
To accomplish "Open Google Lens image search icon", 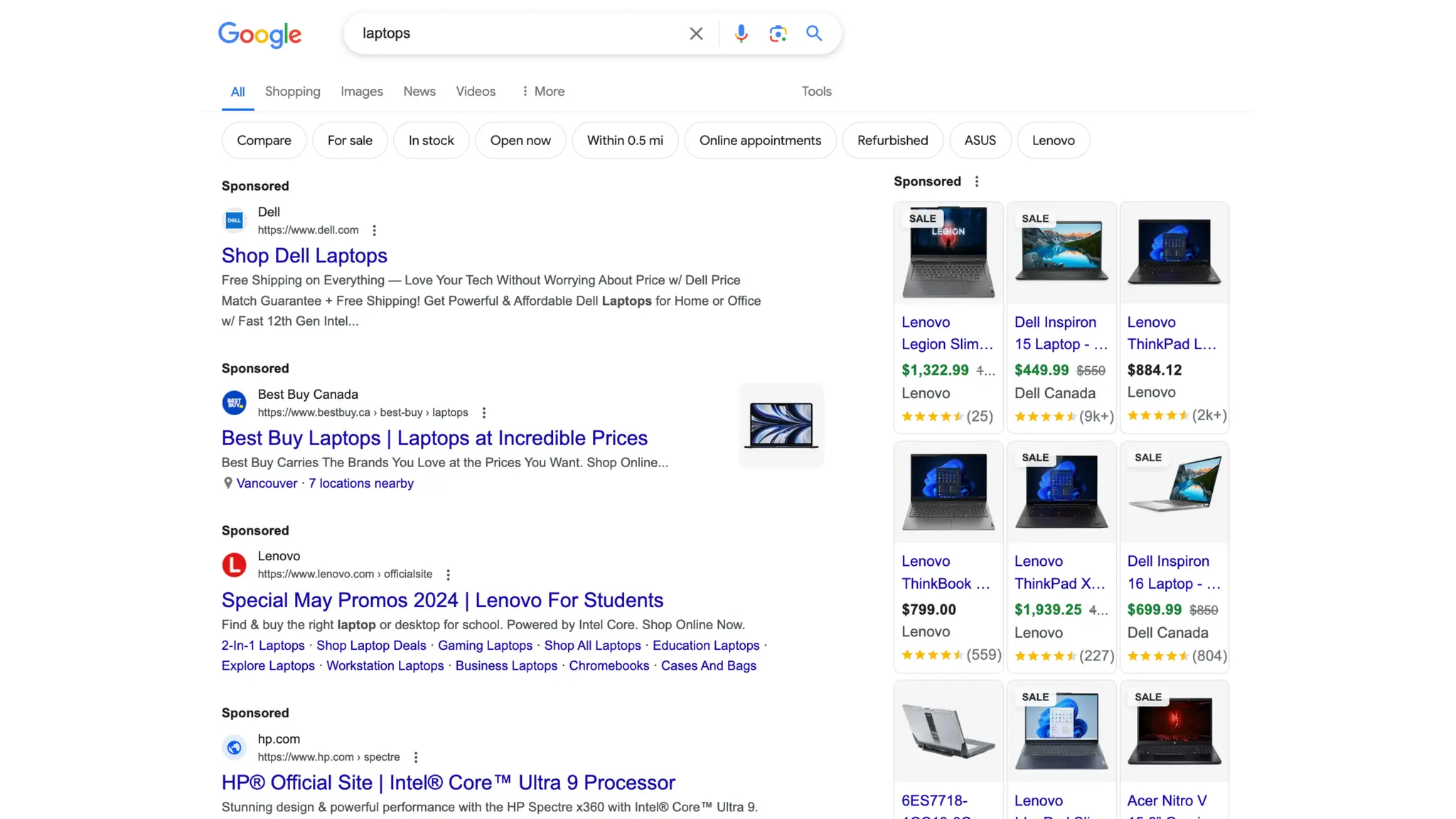I will click(x=778, y=33).
